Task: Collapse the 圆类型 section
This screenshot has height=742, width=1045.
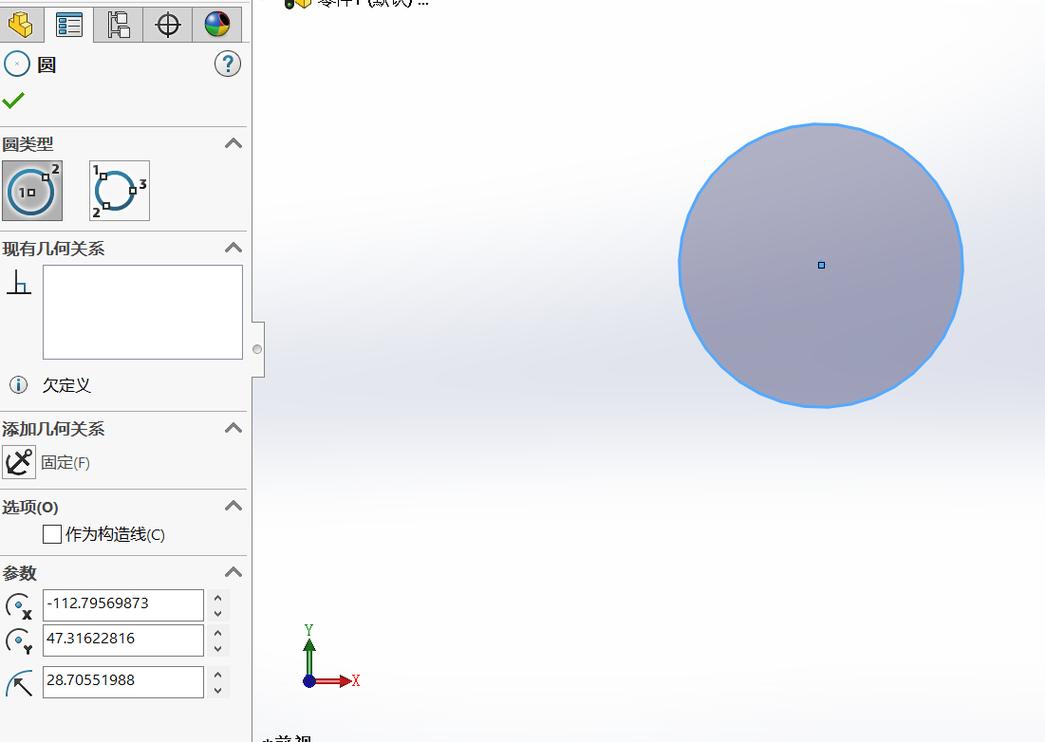Action: 233,144
